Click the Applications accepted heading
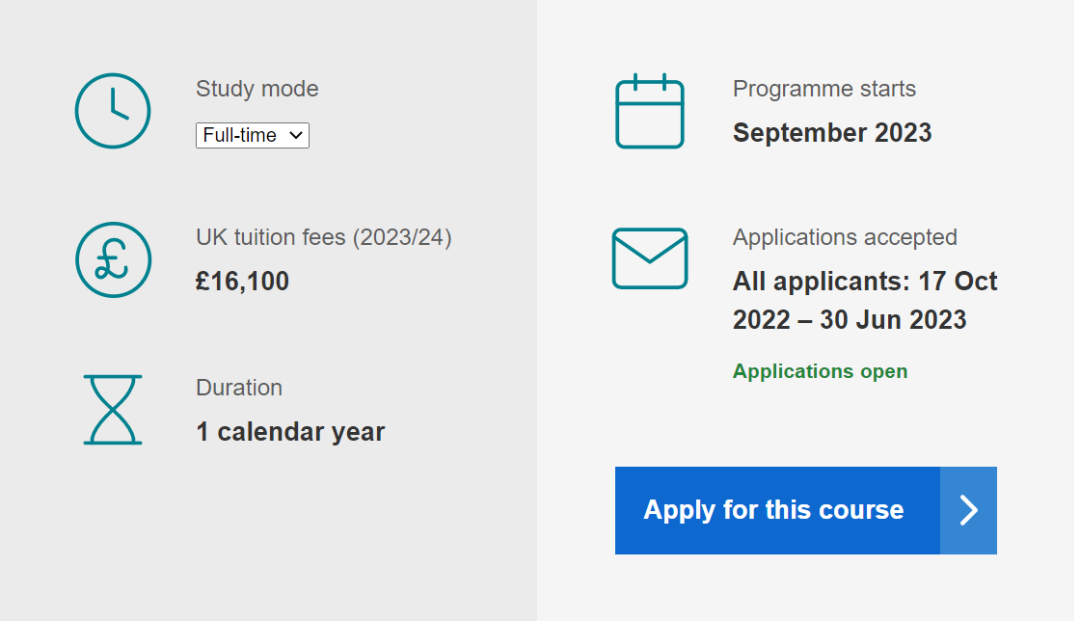 [x=845, y=238]
